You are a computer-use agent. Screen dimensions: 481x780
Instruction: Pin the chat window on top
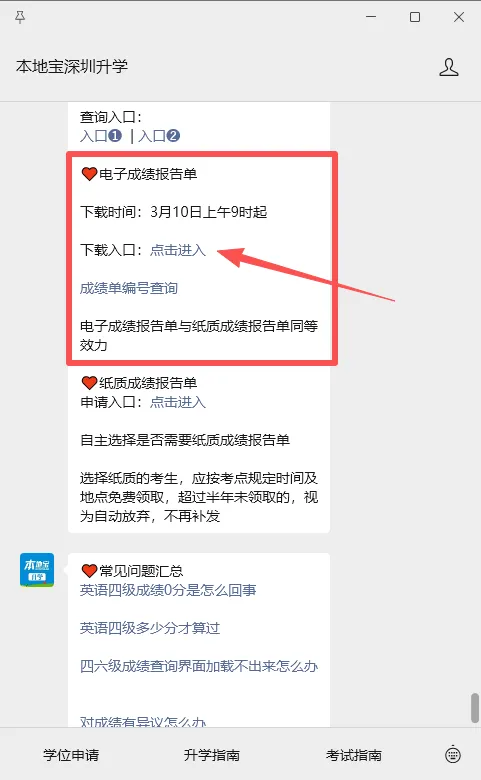[20, 17]
